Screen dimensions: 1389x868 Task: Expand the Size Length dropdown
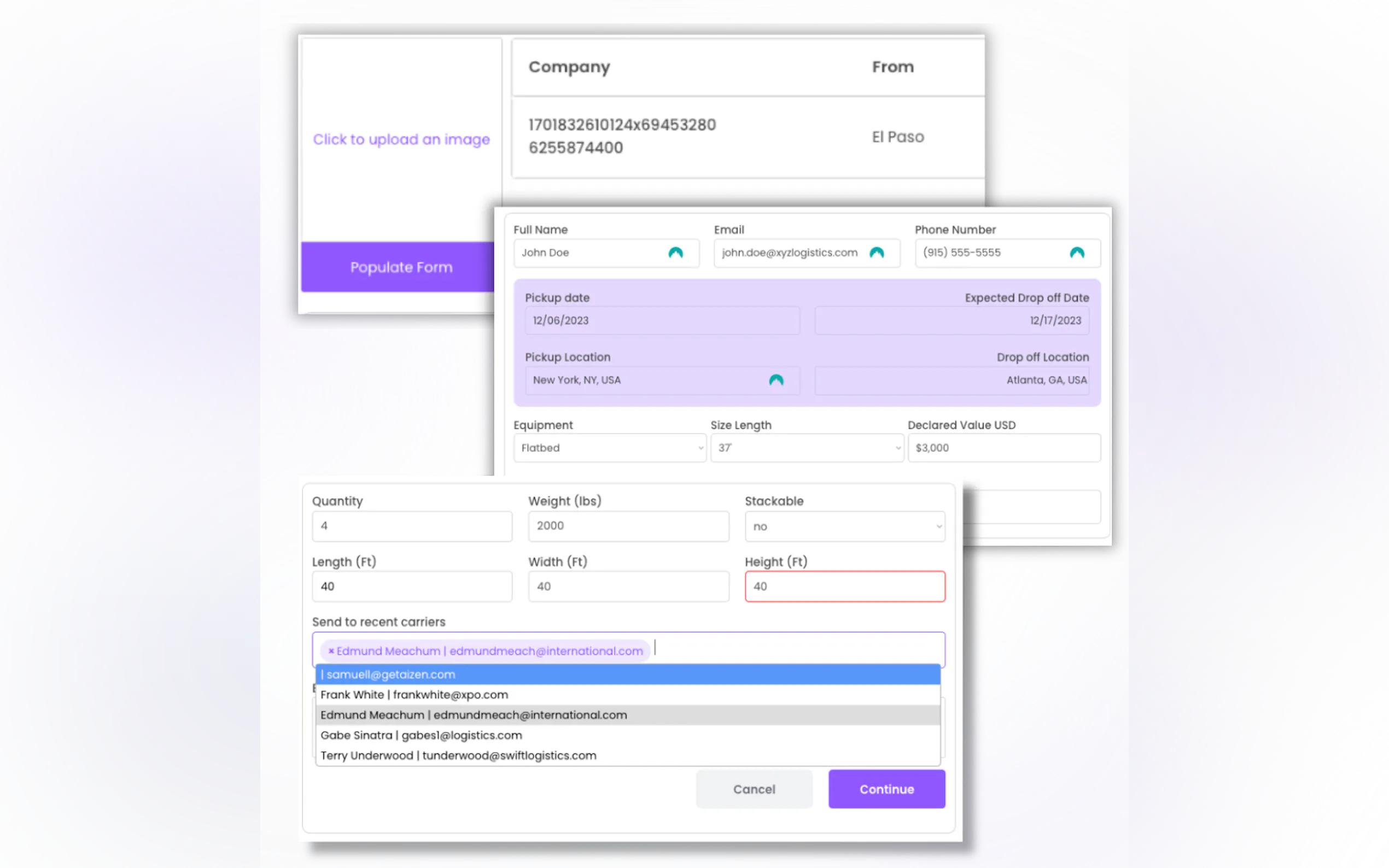[806, 448]
